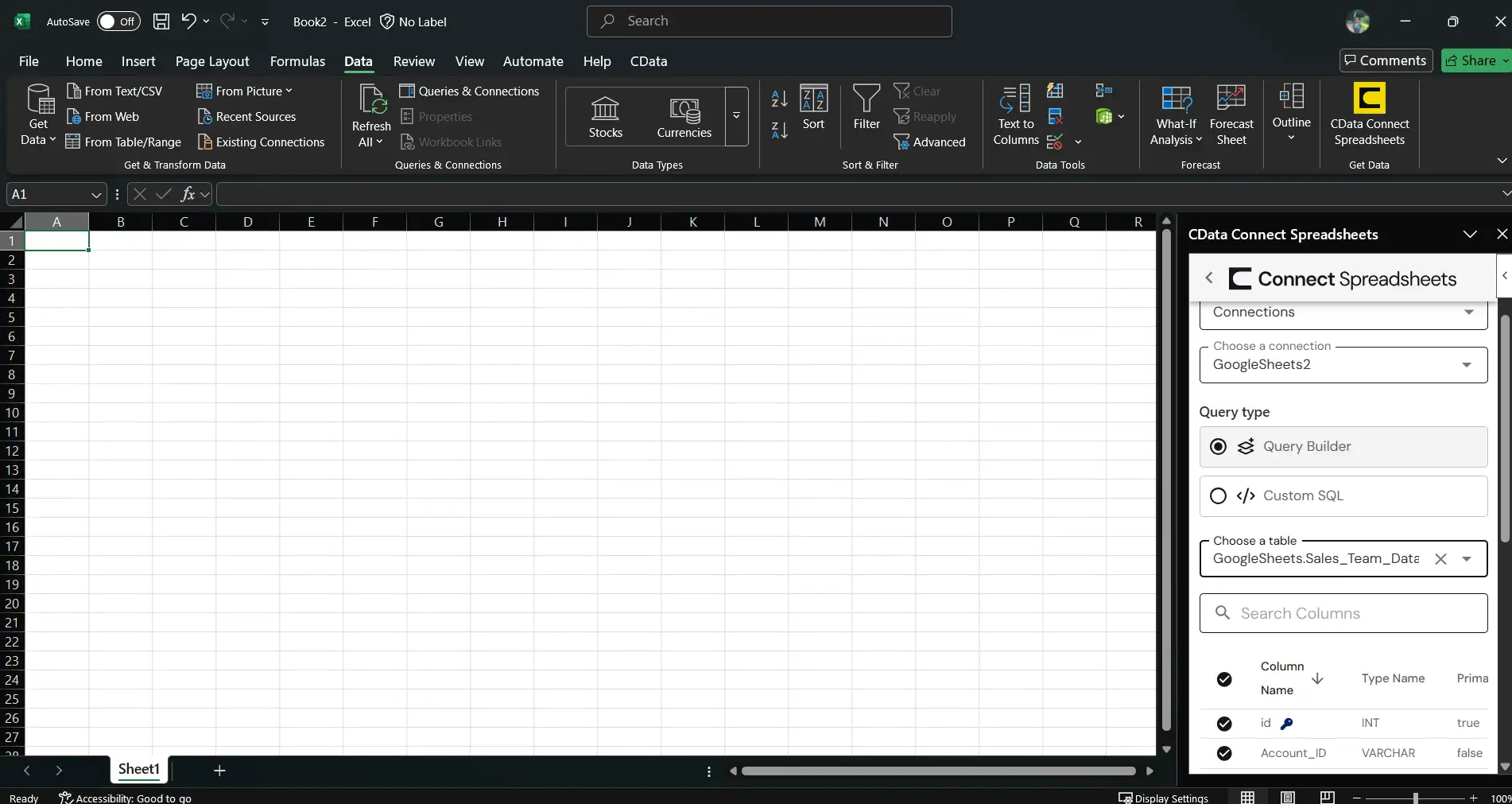
Task: Open Name Box dropdown arrow
Action: 95,195
